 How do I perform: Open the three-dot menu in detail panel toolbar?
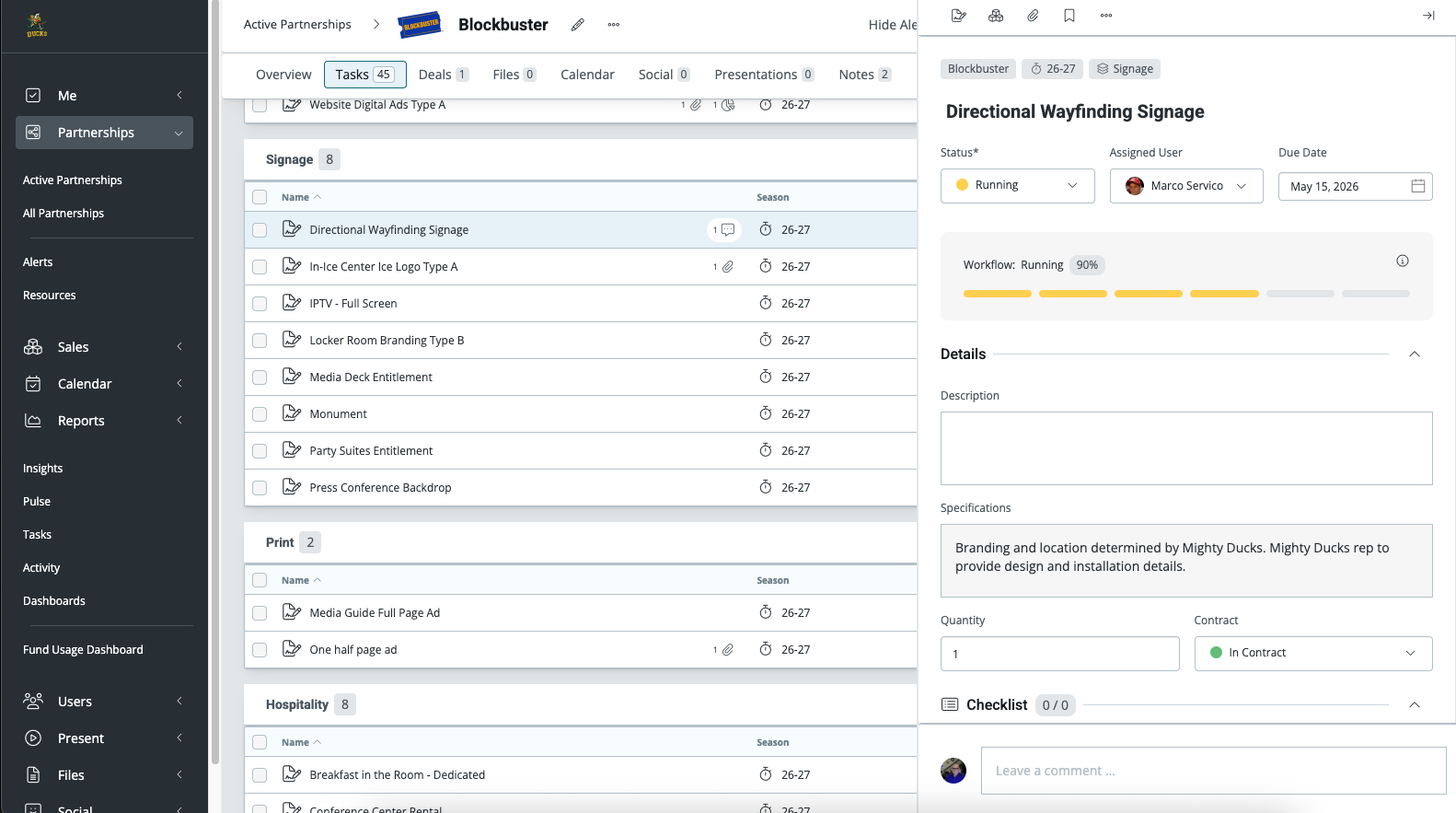point(1106,16)
